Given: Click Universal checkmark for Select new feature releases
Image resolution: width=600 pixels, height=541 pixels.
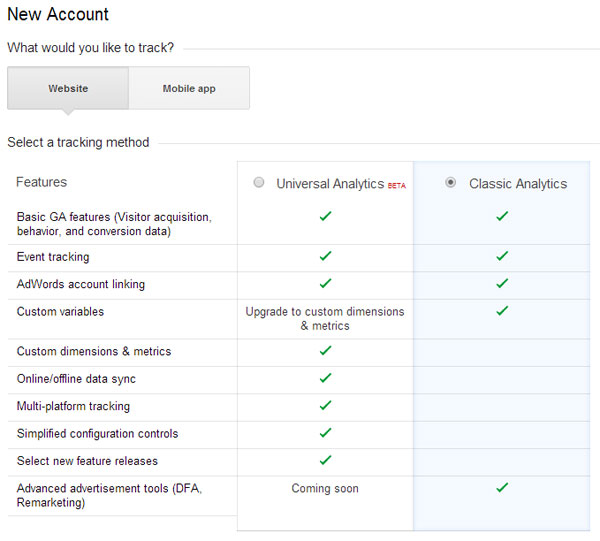Looking at the screenshot, I should click(x=325, y=460).
